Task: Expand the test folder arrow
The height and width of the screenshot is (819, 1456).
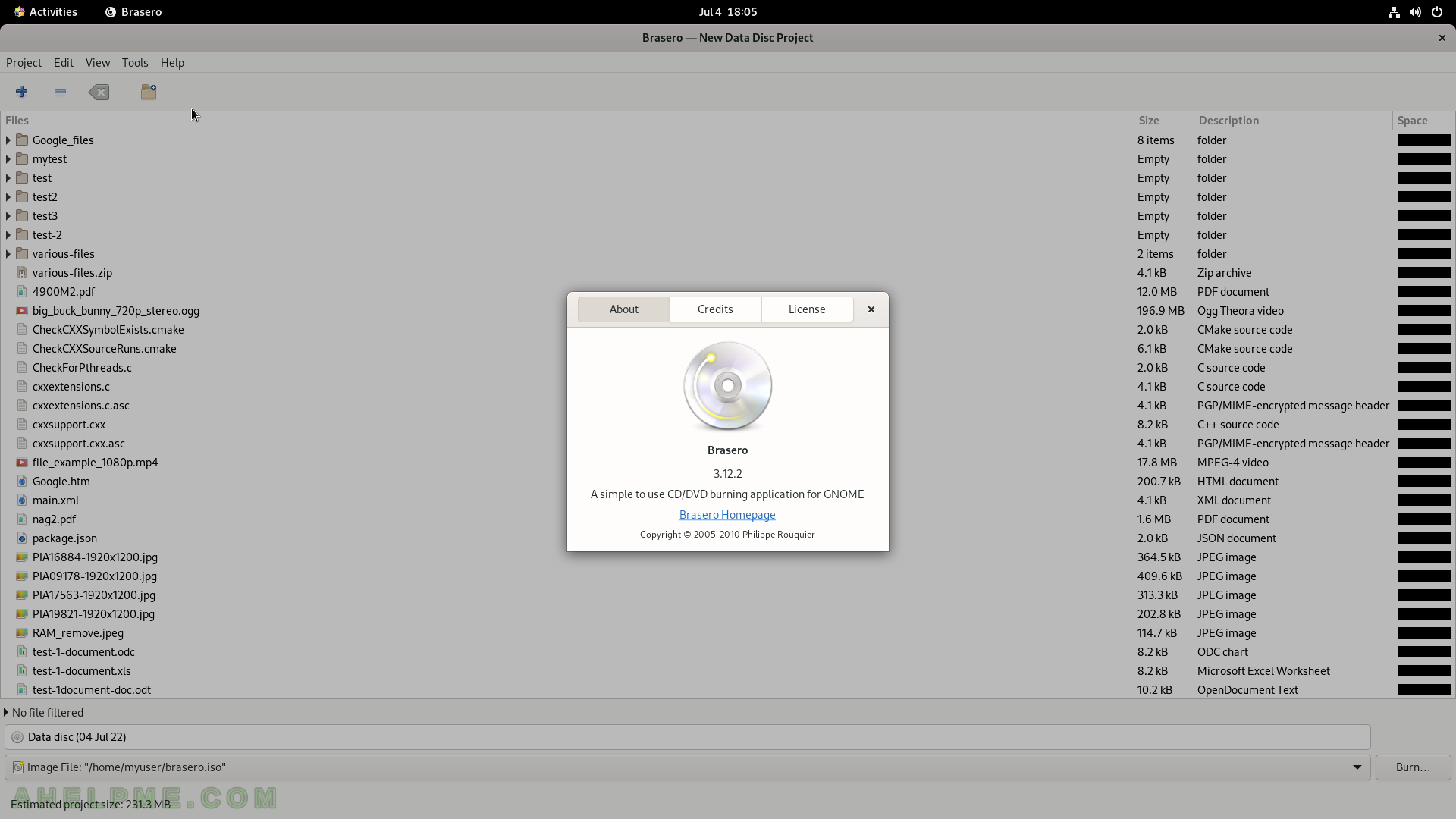Action: click(8, 177)
